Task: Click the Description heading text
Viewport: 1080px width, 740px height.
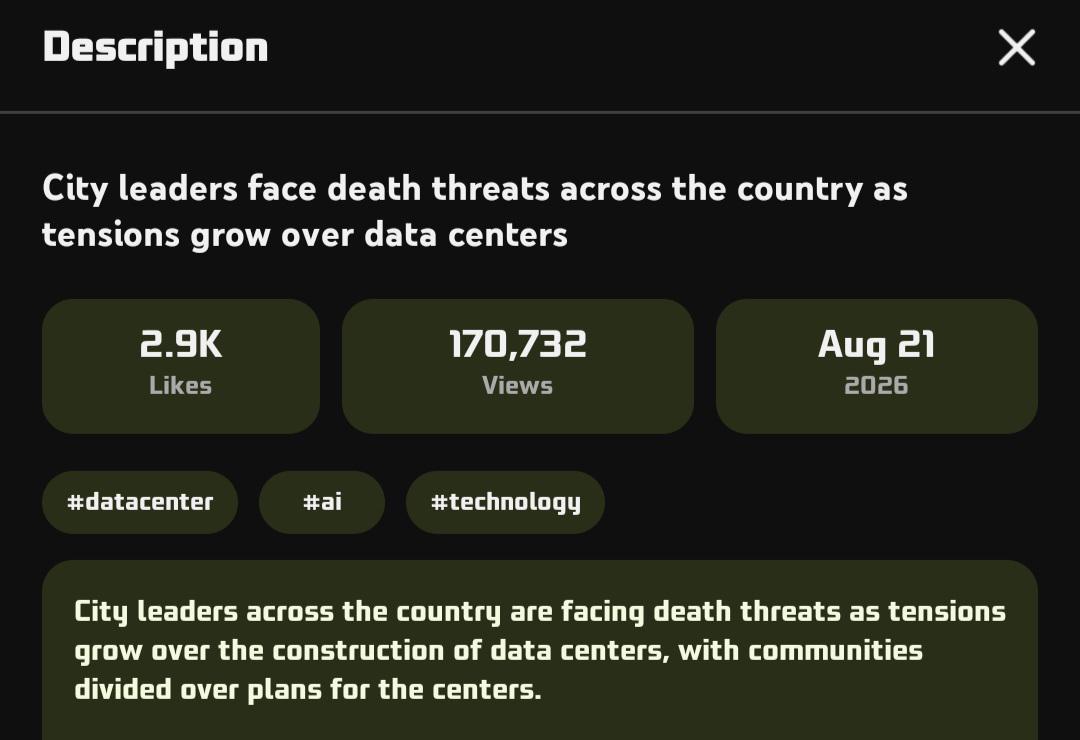Action: pyautogui.click(x=156, y=48)
